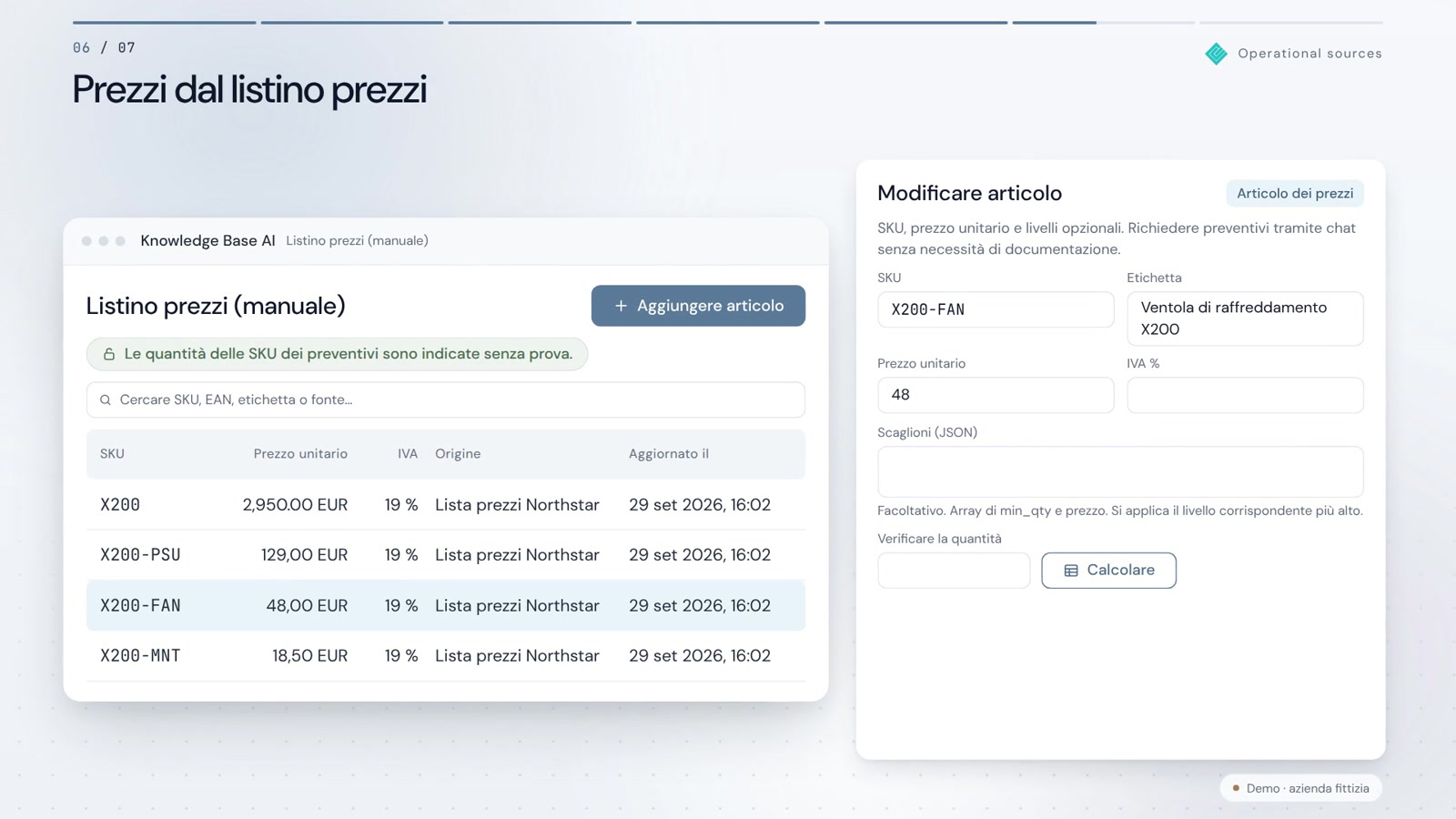Click the Prezzo unitario field showing 48
The width and height of the screenshot is (1456, 819).
(996, 395)
